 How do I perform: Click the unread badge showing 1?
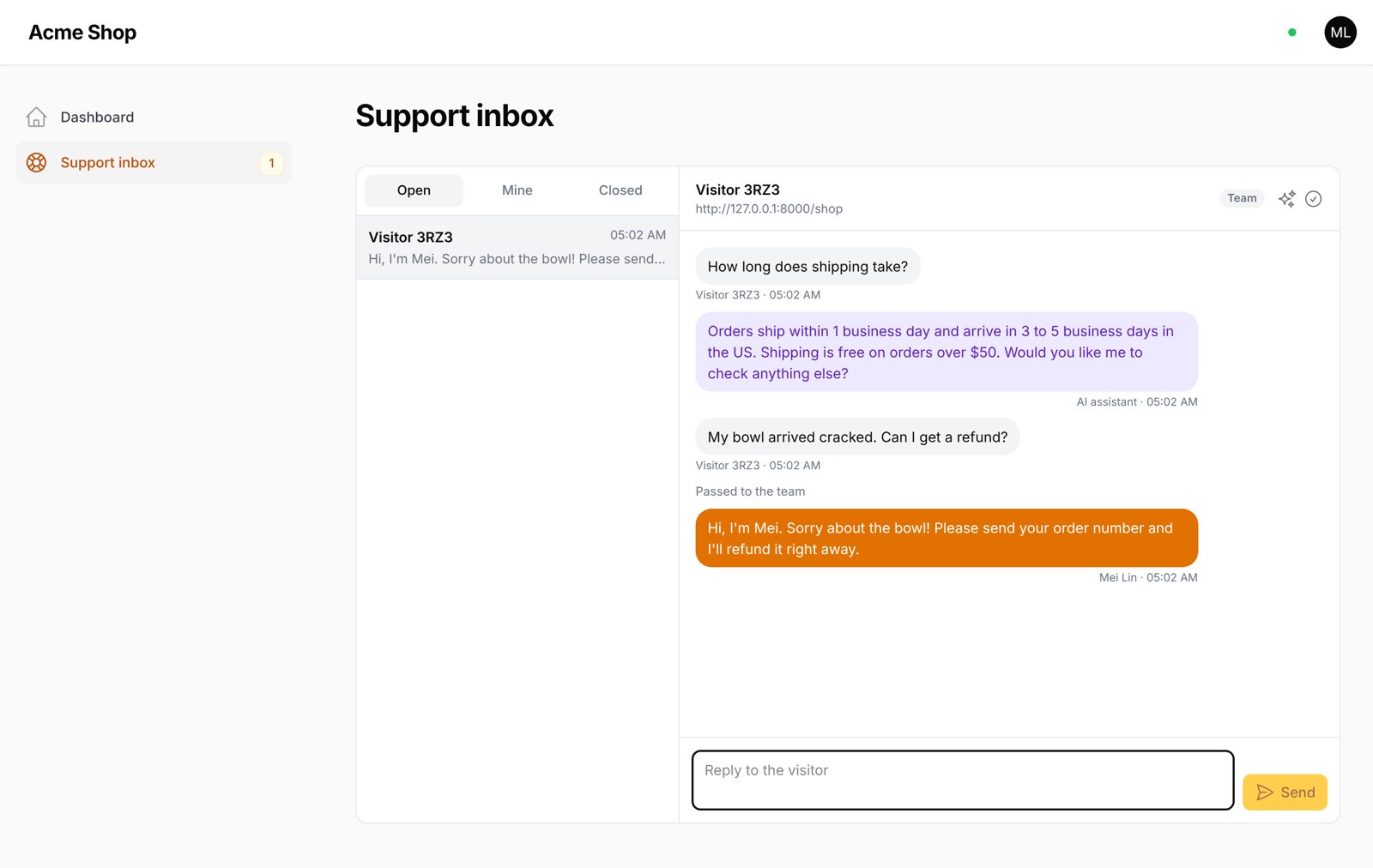tap(271, 163)
